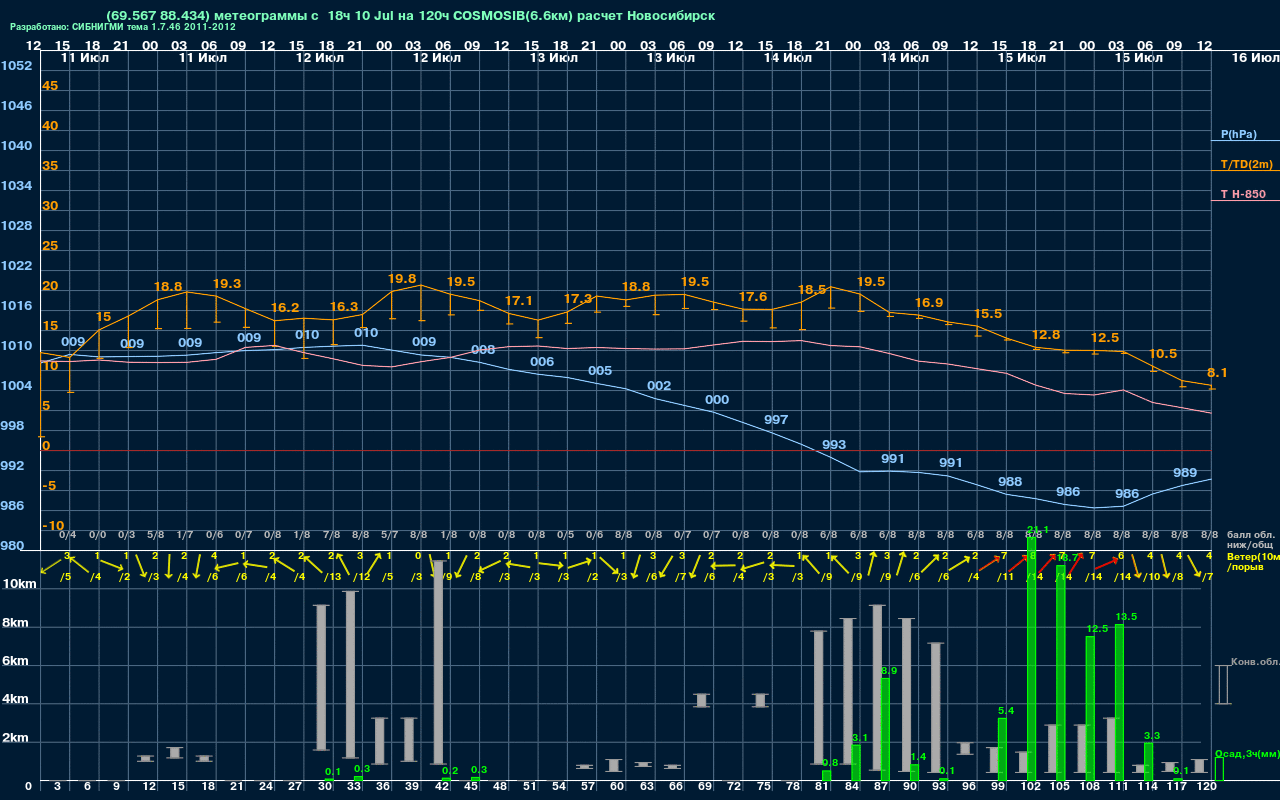Click the 'Осад,3ч(мм)' legend label
Screen dimensions: 1280x800
[1247, 753]
